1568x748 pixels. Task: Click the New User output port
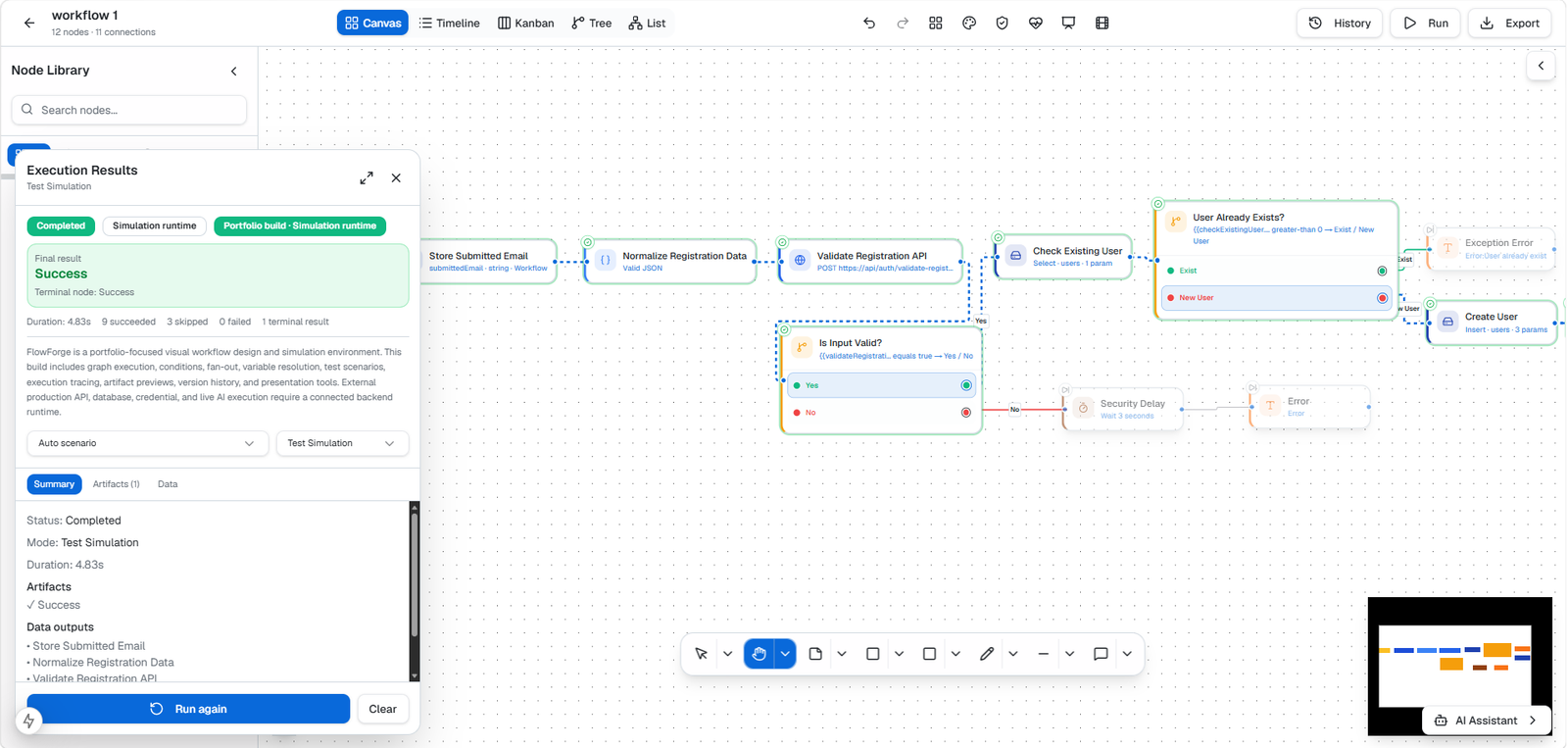pyautogui.click(x=1382, y=298)
